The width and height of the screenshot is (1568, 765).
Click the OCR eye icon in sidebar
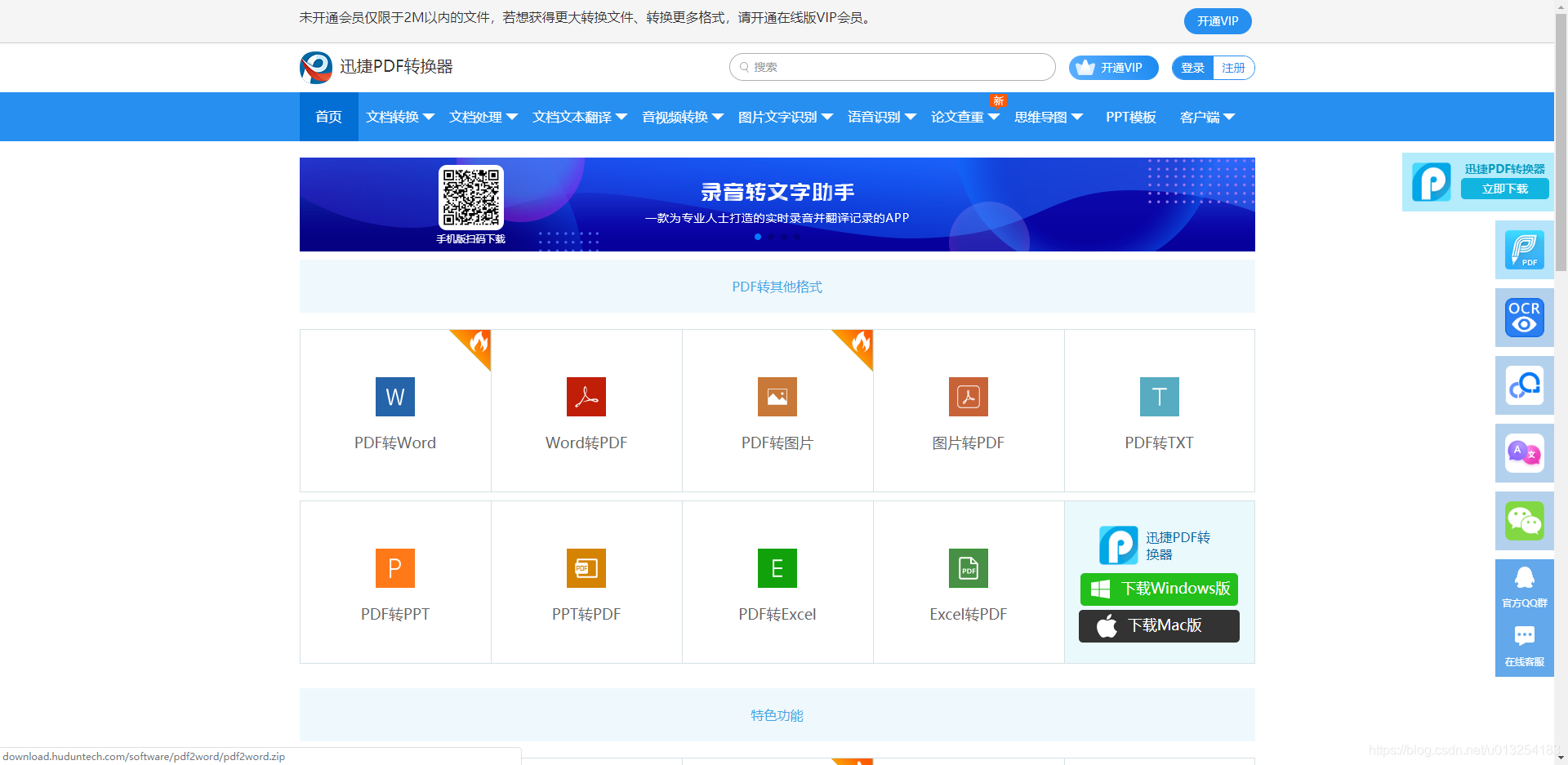click(1525, 318)
